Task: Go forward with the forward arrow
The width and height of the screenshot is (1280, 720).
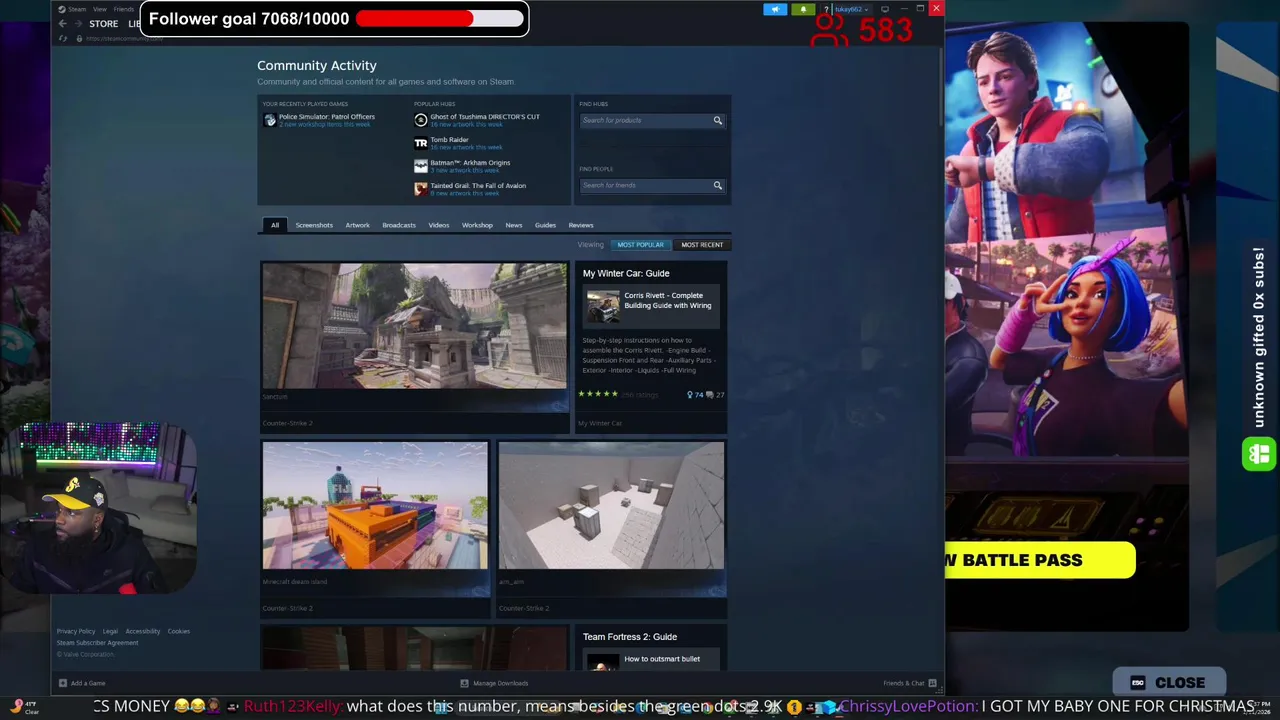Action: pos(78,23)
